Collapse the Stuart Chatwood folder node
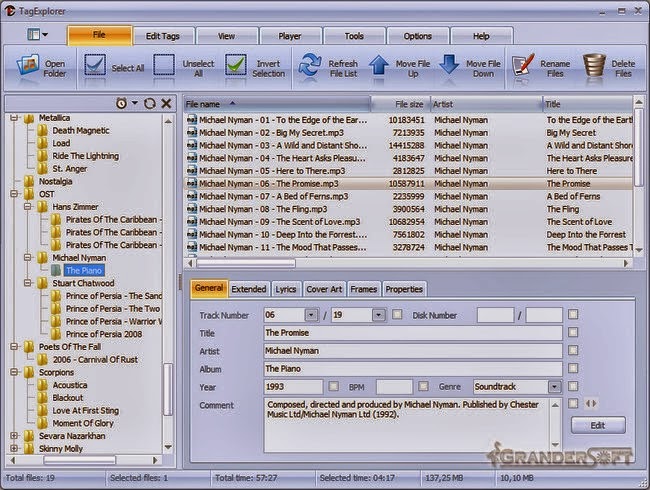Viewport: 650px width, 490px height. click(28, 283)
